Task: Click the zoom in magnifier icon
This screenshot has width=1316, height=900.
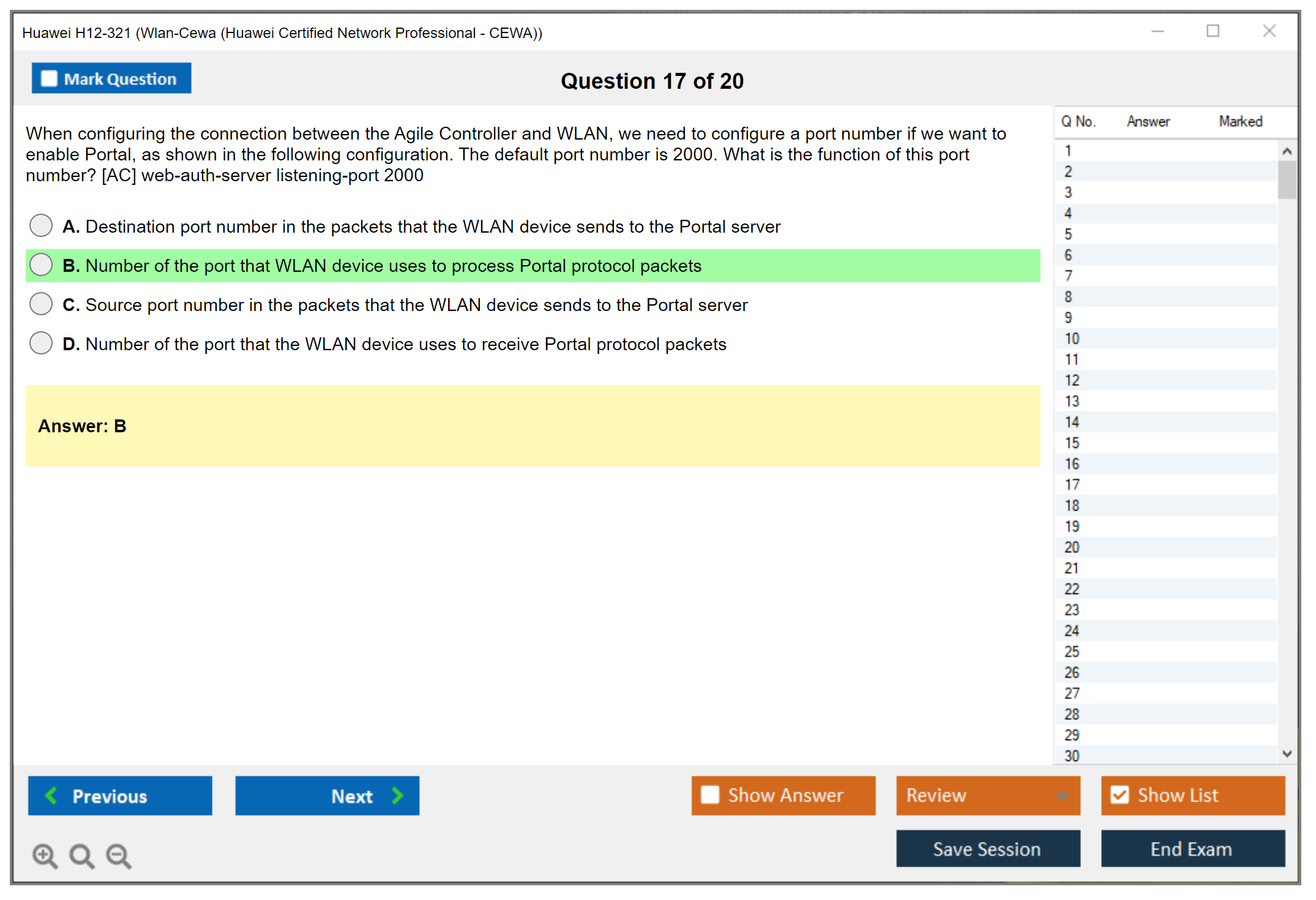Action: (x=45, y=855)
